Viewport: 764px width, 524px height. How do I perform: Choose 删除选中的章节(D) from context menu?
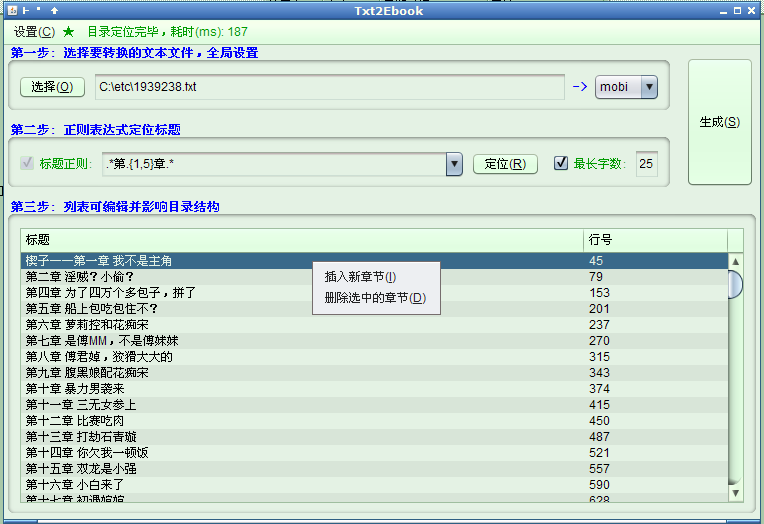(x=375, y=298)
